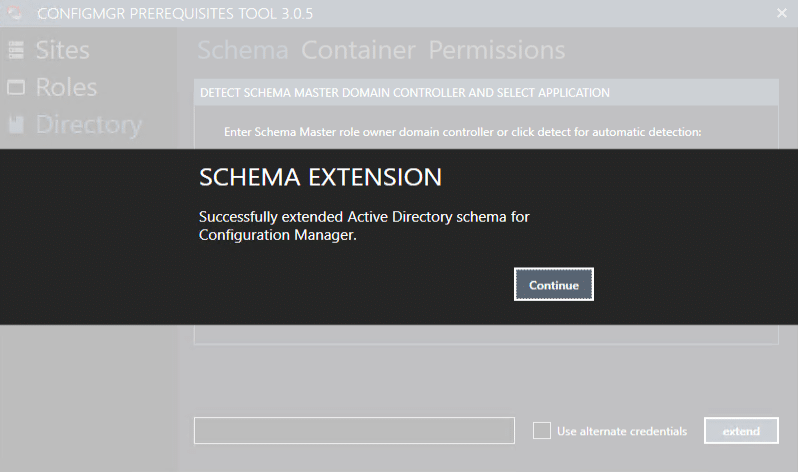798x472 pixels.
Task: Click the Schema Extension dialog title
Action: click(320, 178)
